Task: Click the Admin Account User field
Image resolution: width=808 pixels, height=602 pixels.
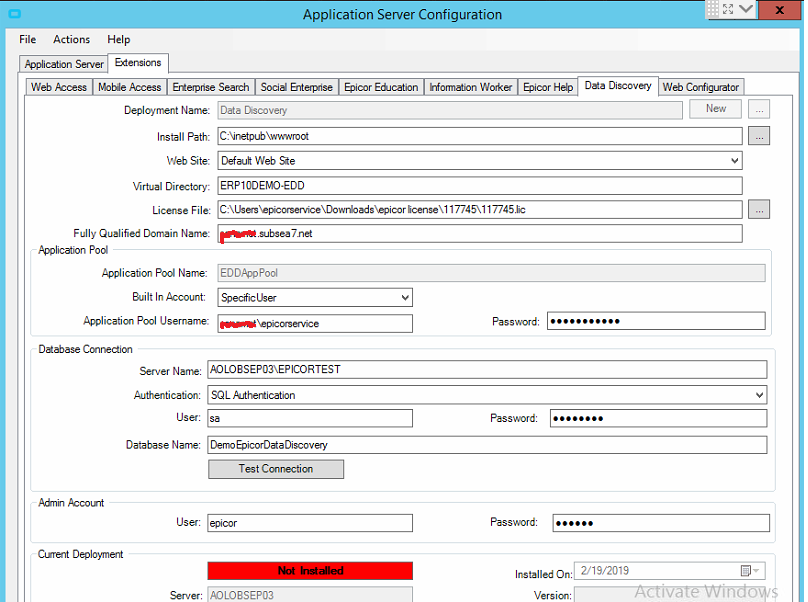Action: pyautogui.click(x=310, y=523)
